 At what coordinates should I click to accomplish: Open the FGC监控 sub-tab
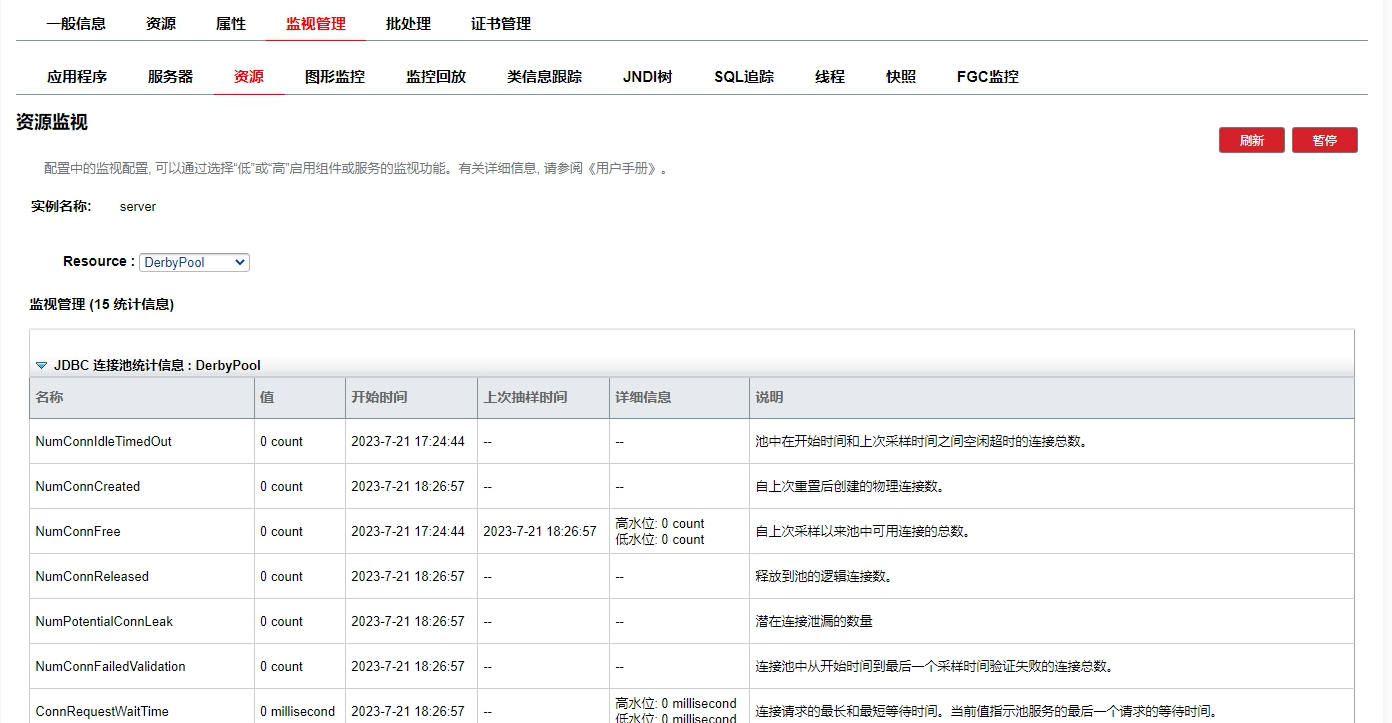(x=988, y=77)
